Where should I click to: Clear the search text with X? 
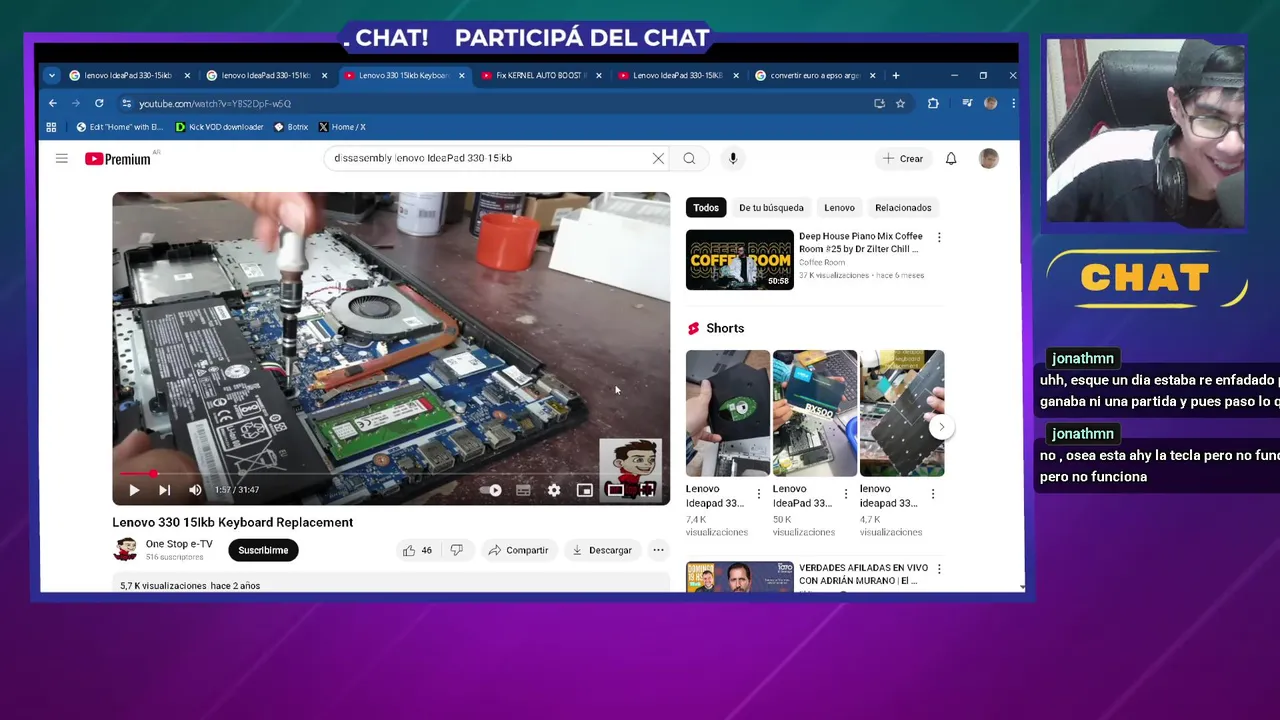658,158
